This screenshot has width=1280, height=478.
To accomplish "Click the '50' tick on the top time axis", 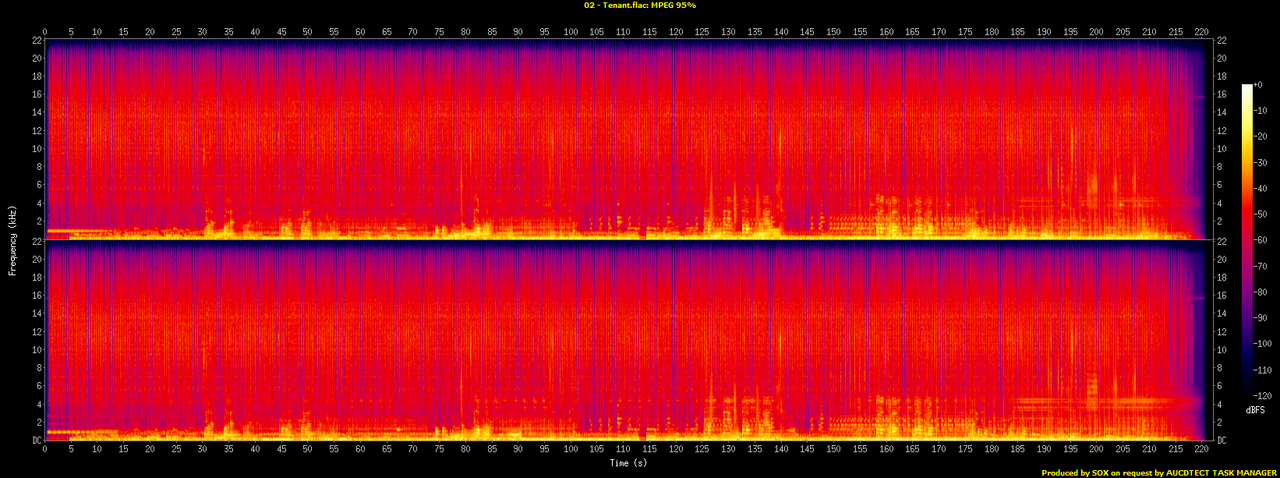I will pyautogui.click(x=308, y=31).
